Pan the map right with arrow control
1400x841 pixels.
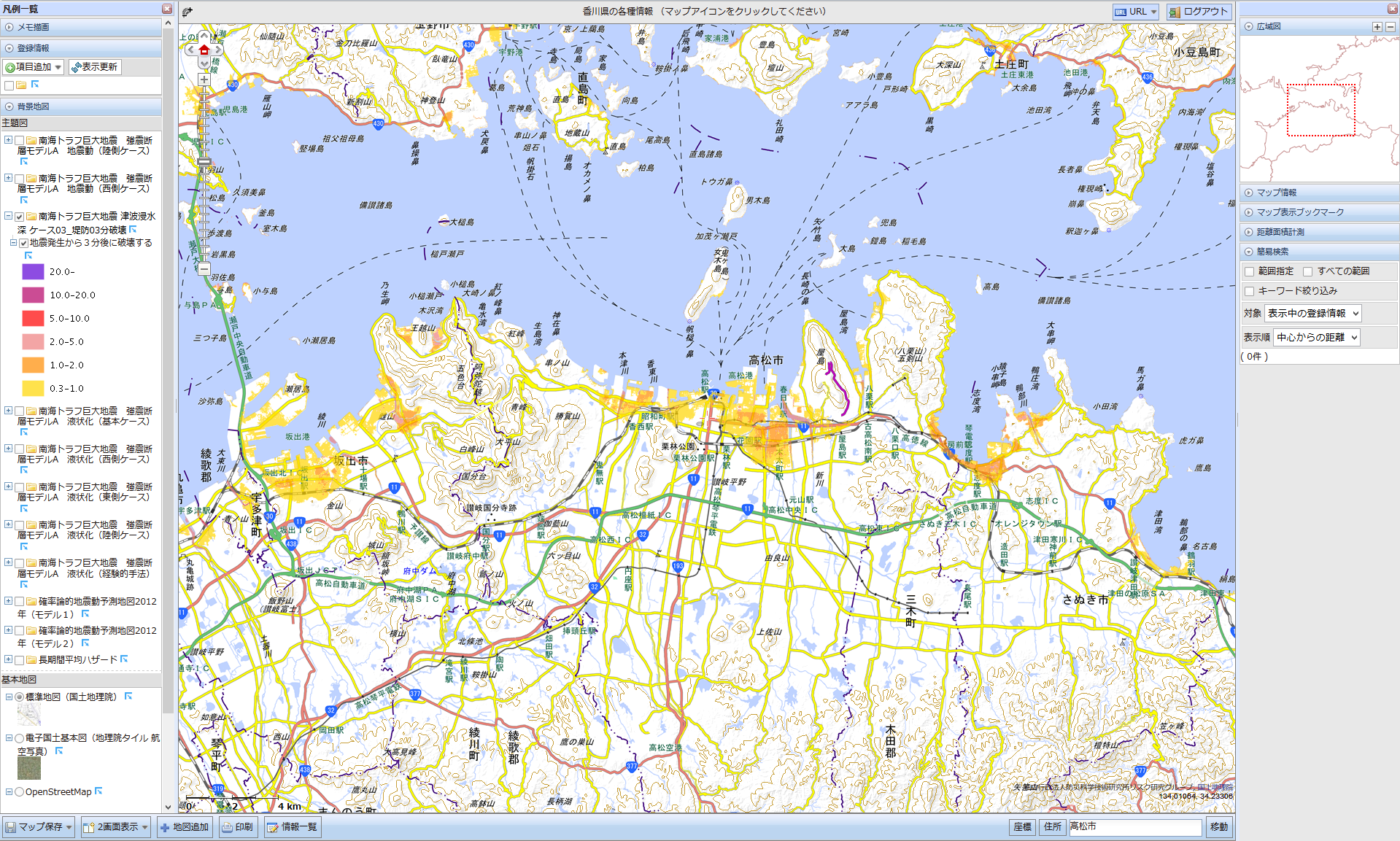[x=217, y=50]
